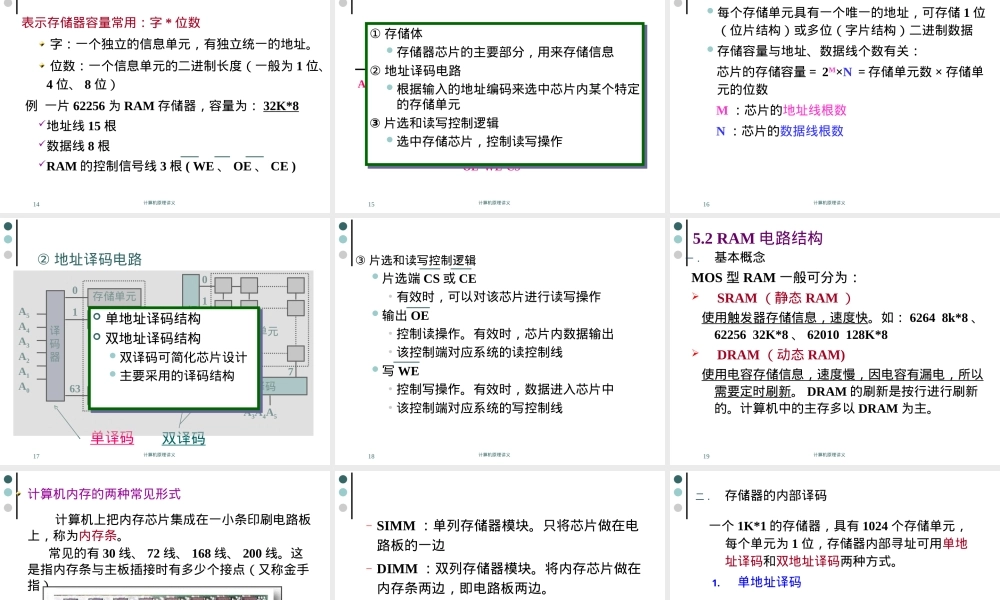Click 使用触发器存储信息，速度快 line
The height and width of the screenshot is (600, 1000).
[784, 318]
